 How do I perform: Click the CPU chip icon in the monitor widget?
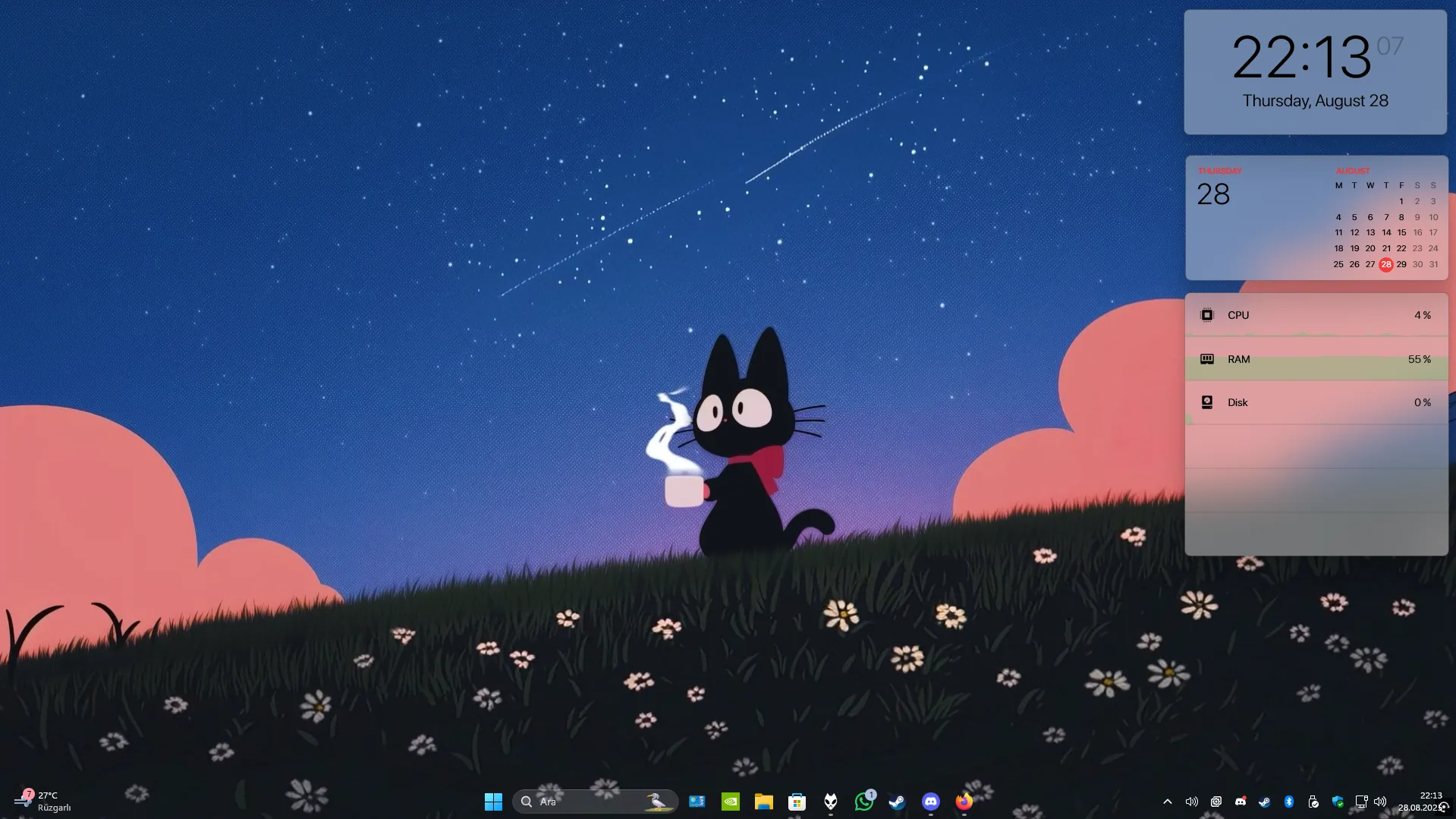[x=1207, y=315]
